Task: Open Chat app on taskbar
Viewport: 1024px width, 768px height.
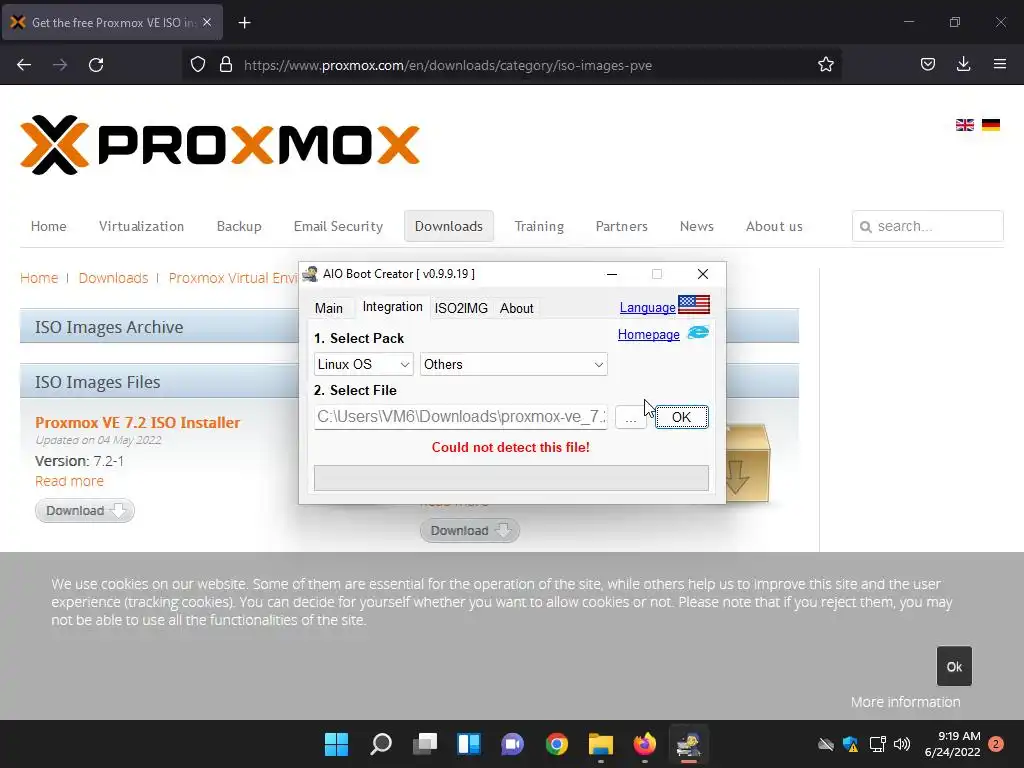Action: point(513,744)
